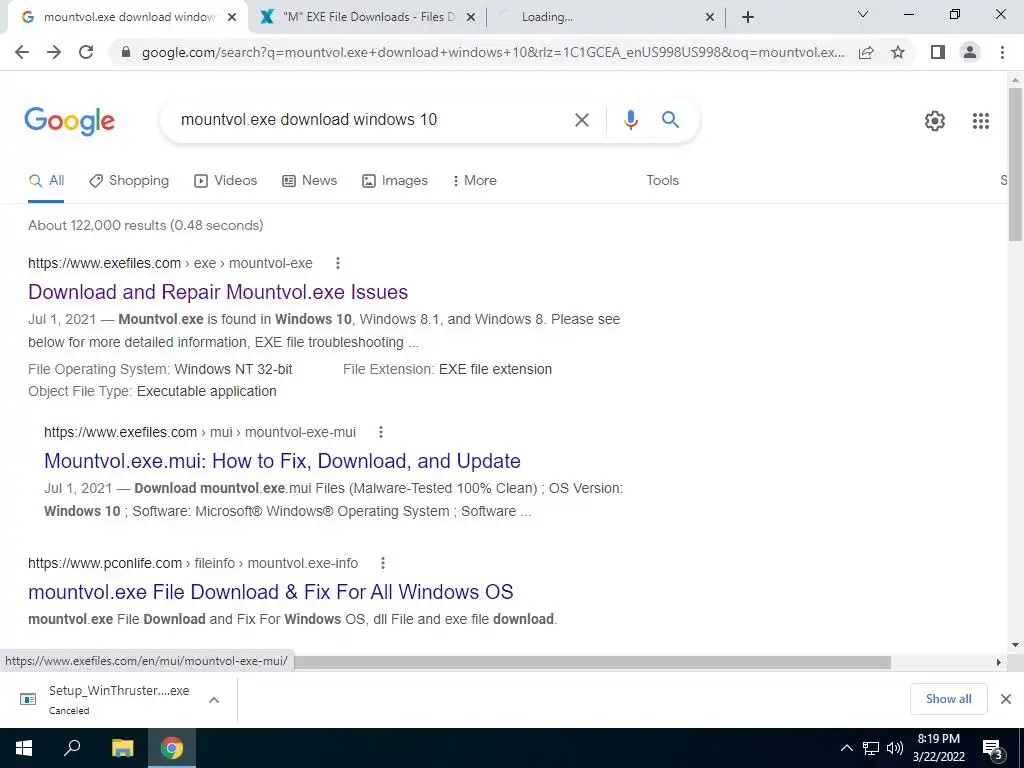
Task: Open Google settings gear
Action: [x=935, y=121]
